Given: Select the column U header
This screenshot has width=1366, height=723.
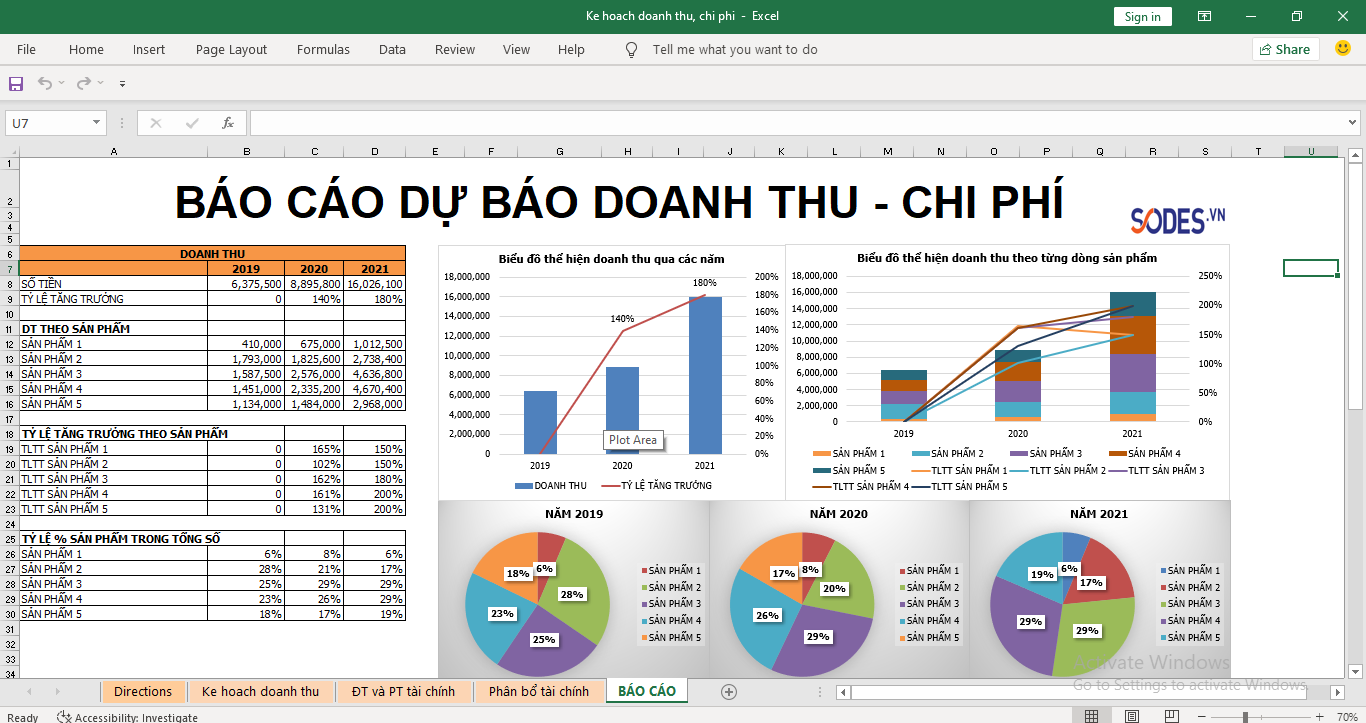Looking at the screenshot, I should [x=1311, y=151].
